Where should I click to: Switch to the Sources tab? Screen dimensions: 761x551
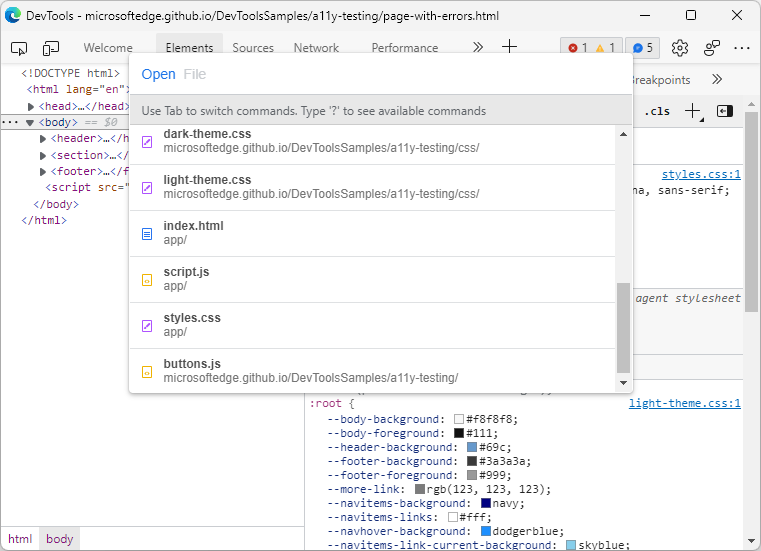coord(253,48)
